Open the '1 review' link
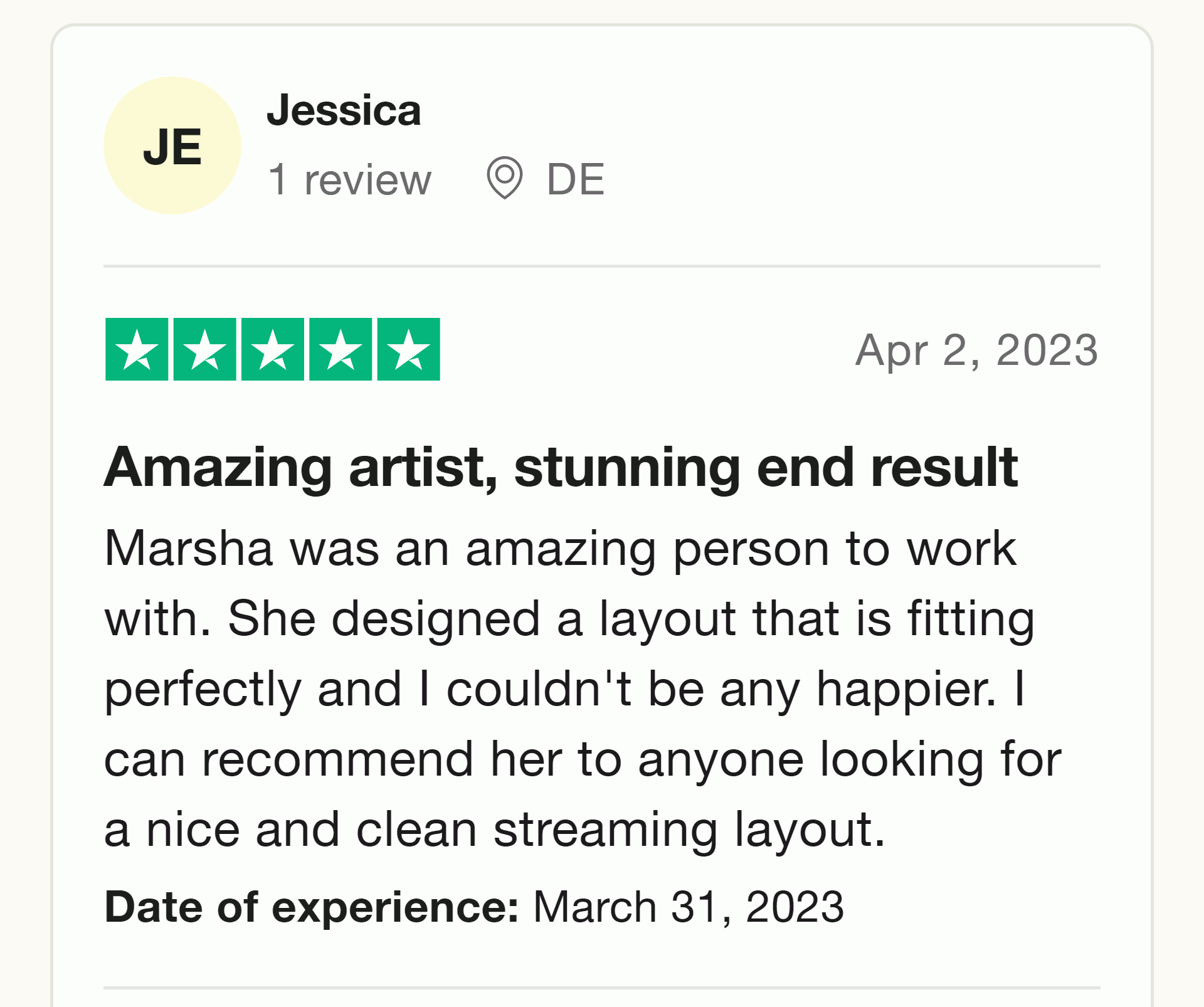The height and width of the screenshot is (1007, 1204). tap(350, 181)
